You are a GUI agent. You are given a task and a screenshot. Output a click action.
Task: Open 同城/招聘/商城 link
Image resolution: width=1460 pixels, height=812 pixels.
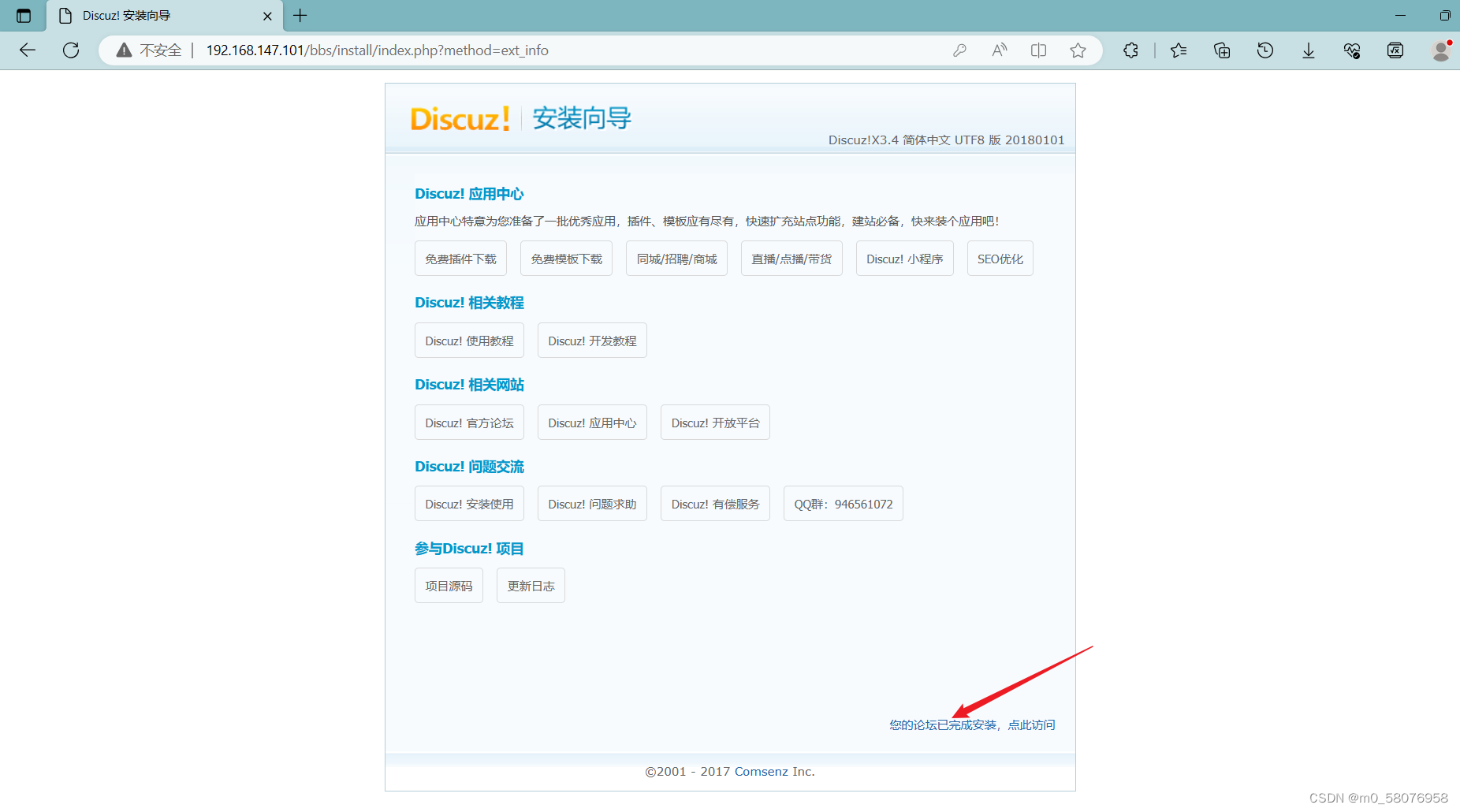[676, 259]
